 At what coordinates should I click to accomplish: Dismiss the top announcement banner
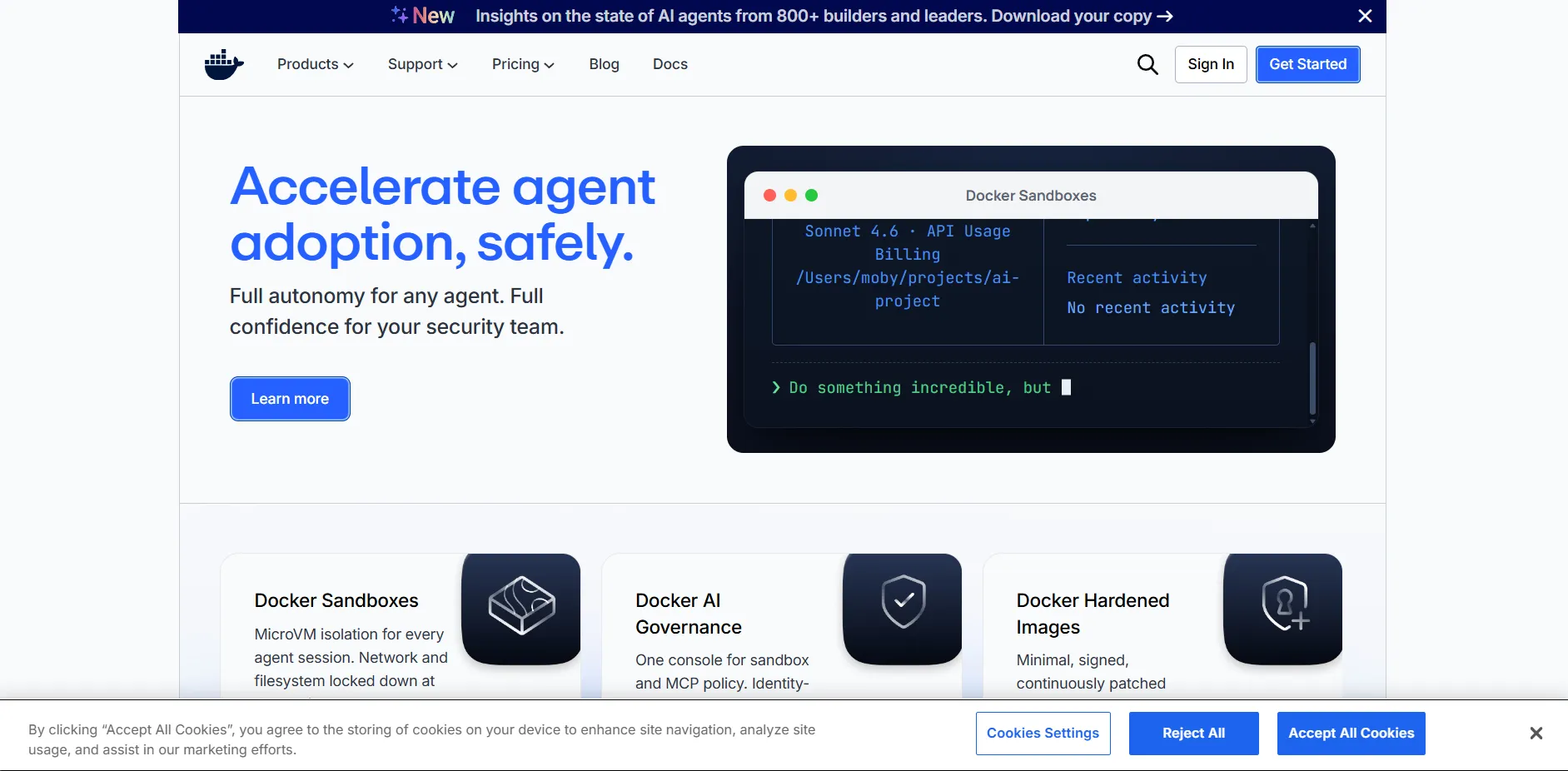(x=1365, y=16)
